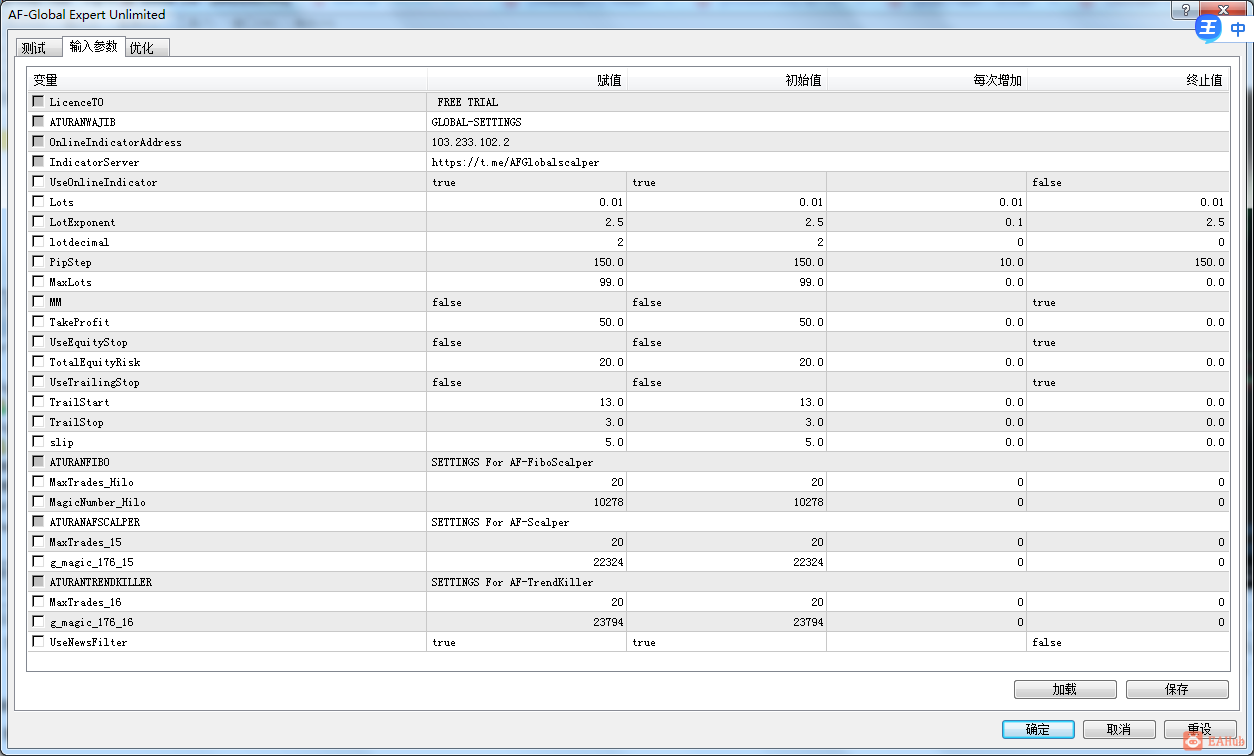This screenshot has width=1254, height=756.
Task: Click PipStep step value 10.0
Action: click(1011, 262)
